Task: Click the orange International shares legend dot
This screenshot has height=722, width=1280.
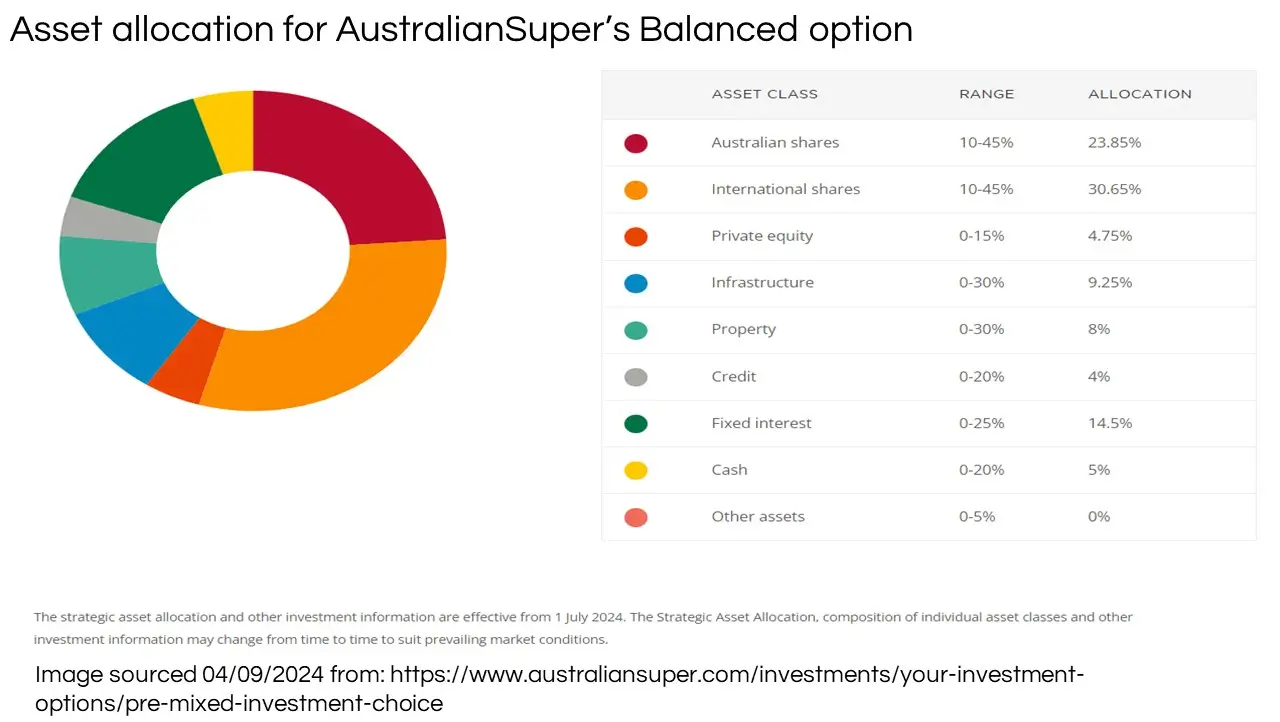Action: pos(636,190)
